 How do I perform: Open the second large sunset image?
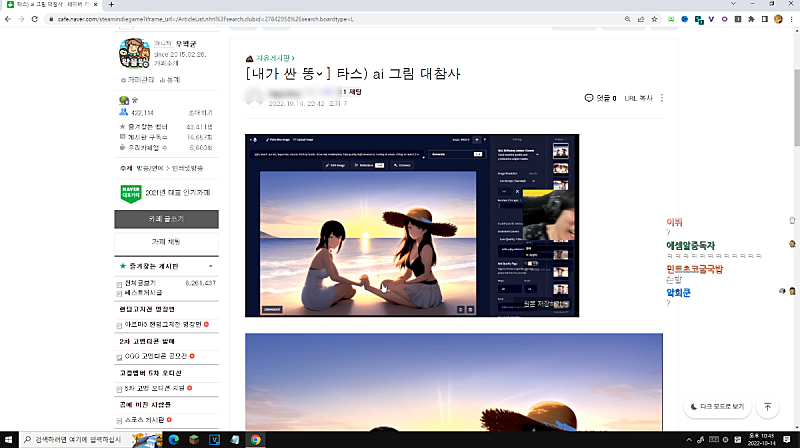pyautogui.click(x=454, y=382)
